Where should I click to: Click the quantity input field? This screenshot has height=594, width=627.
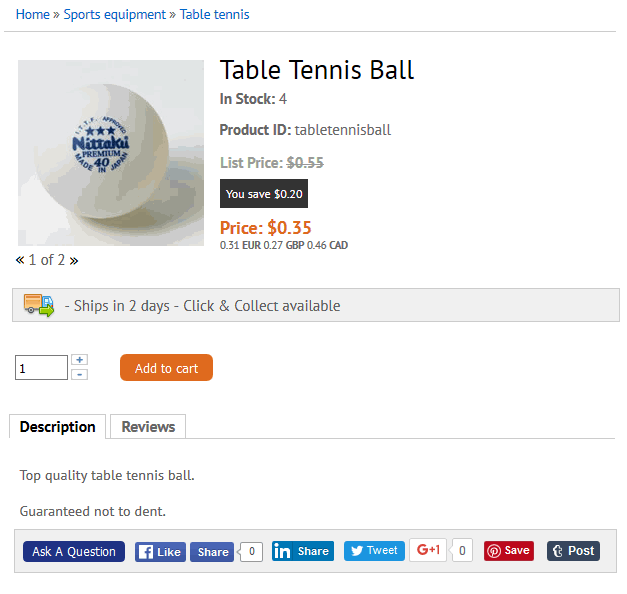tap(41, 368)
